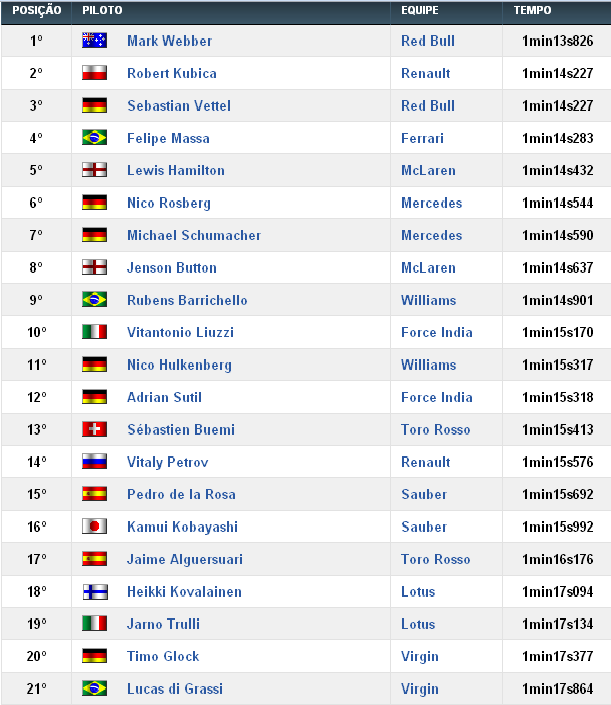Click Mark Webber's time 1min13s826
Viewport: 611px width, 705px height.
click(x=557, y=41)
